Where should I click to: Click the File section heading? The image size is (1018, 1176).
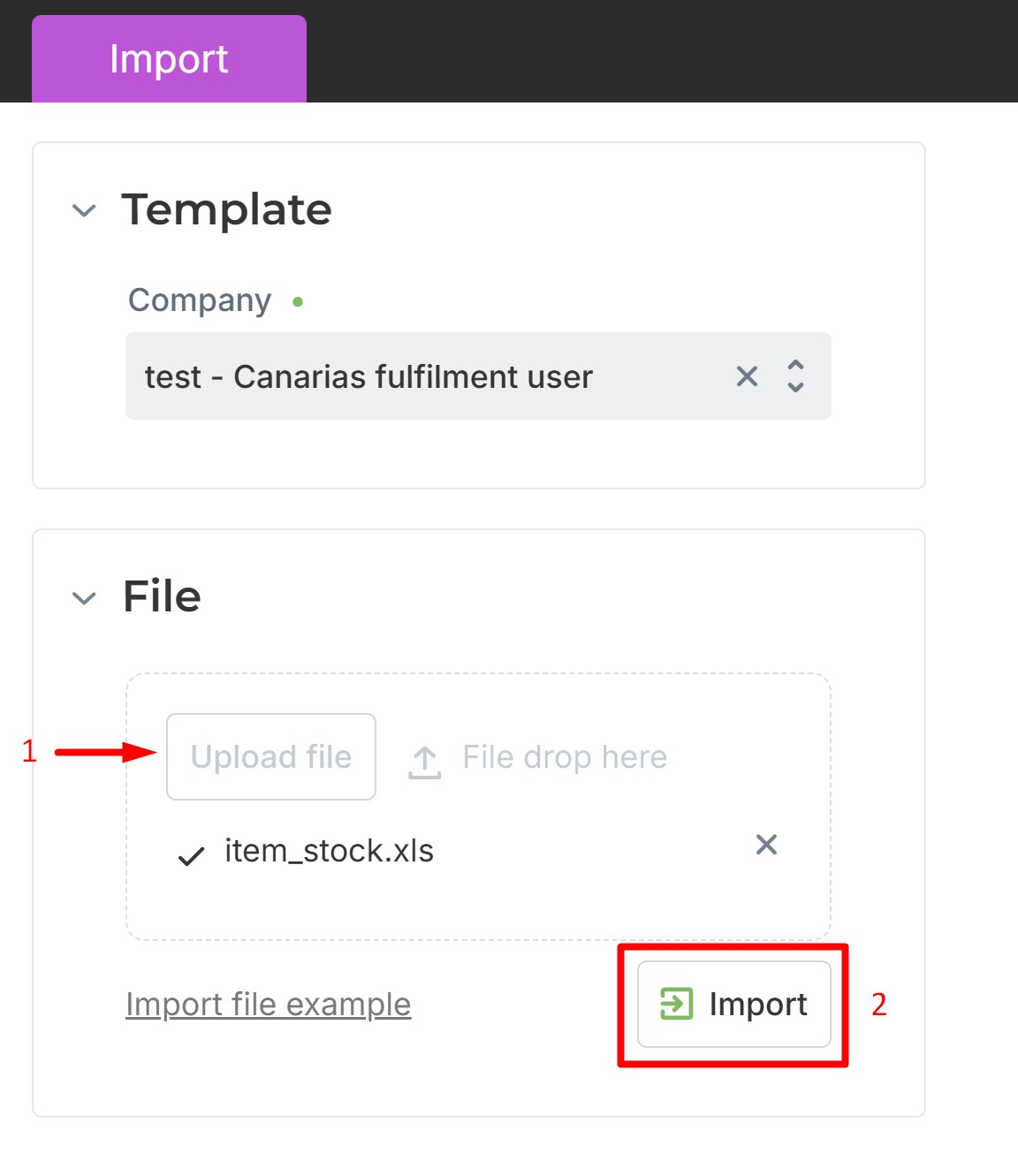click(163, 596)
